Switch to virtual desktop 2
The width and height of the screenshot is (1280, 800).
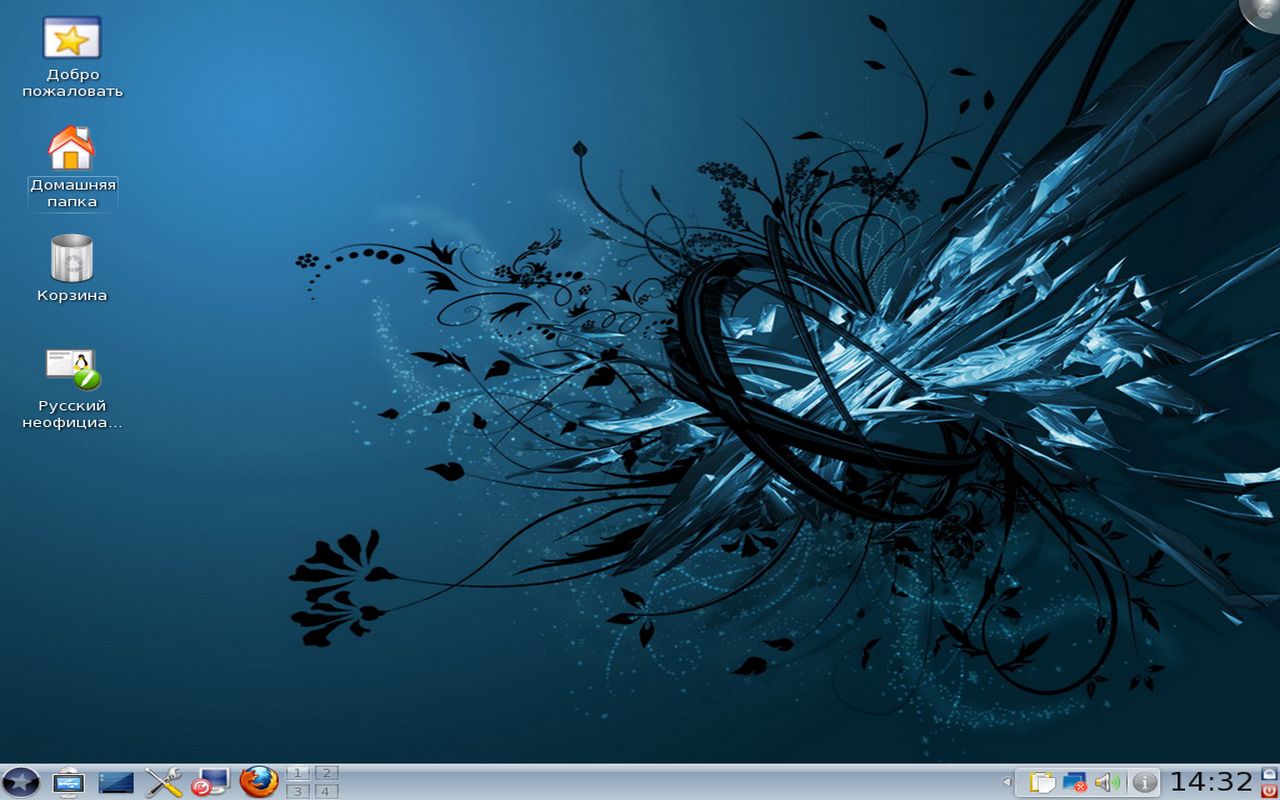pos(326,773)
